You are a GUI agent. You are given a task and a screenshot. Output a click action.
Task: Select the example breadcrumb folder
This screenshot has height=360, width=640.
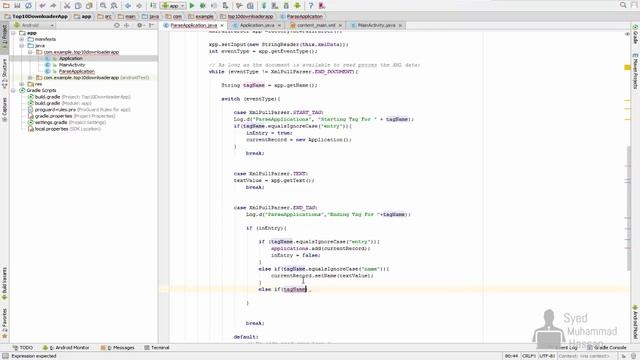tap(201, 16)
